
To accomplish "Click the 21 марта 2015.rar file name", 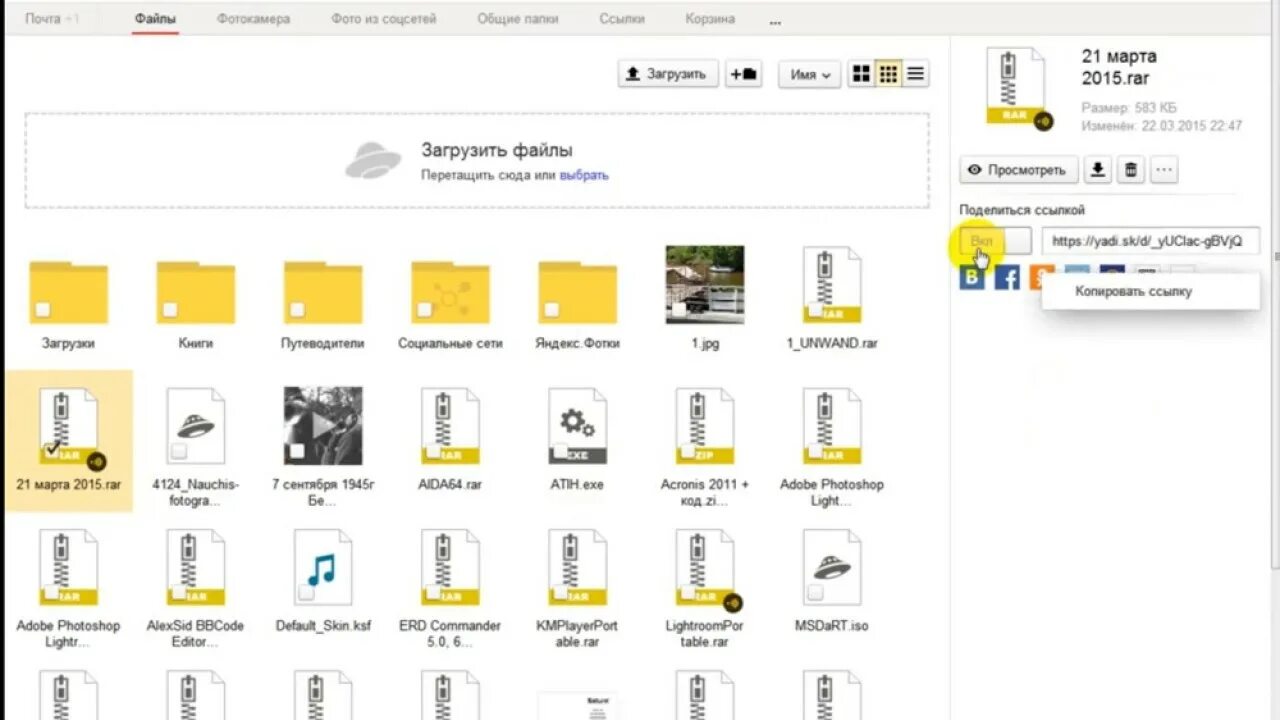I will (x=68, y=484).
